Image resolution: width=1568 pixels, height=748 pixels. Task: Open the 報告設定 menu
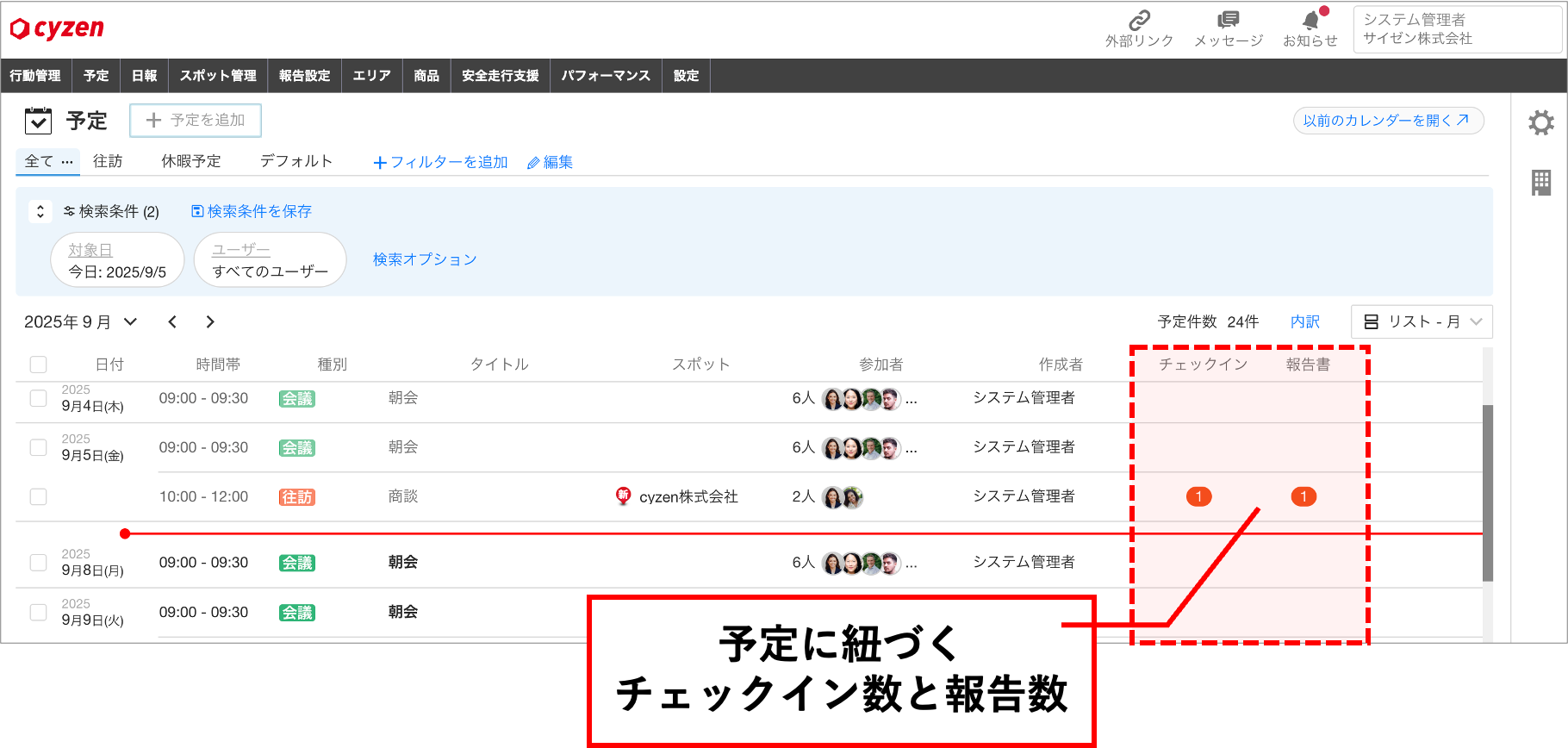(x=304, y=76)
